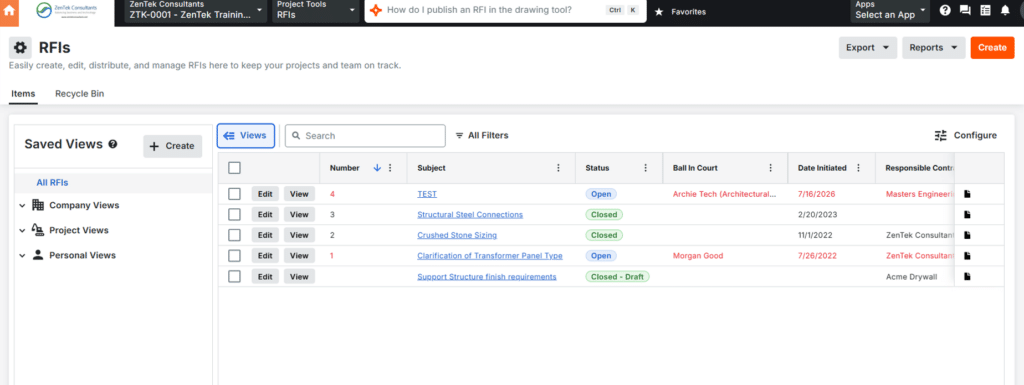Click the AI assist sparkle icon
This screenshot has height=385, width=1024.
pos(376,10)
